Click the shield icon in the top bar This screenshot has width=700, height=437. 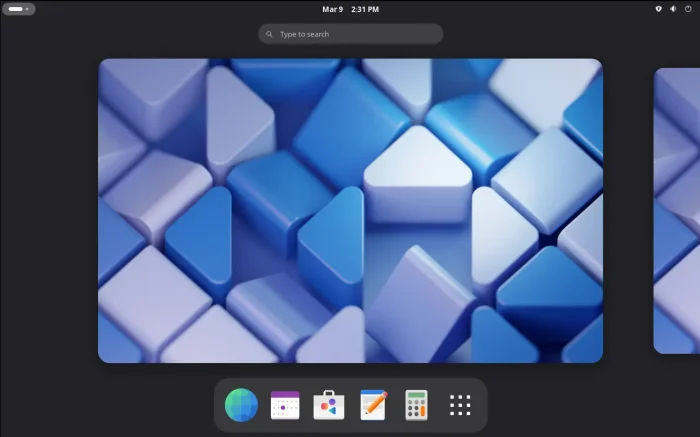click(658, 9)
